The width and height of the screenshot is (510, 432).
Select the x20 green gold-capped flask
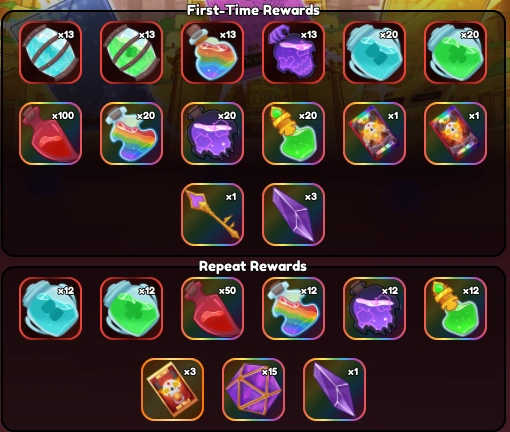(x=293, y=134)
